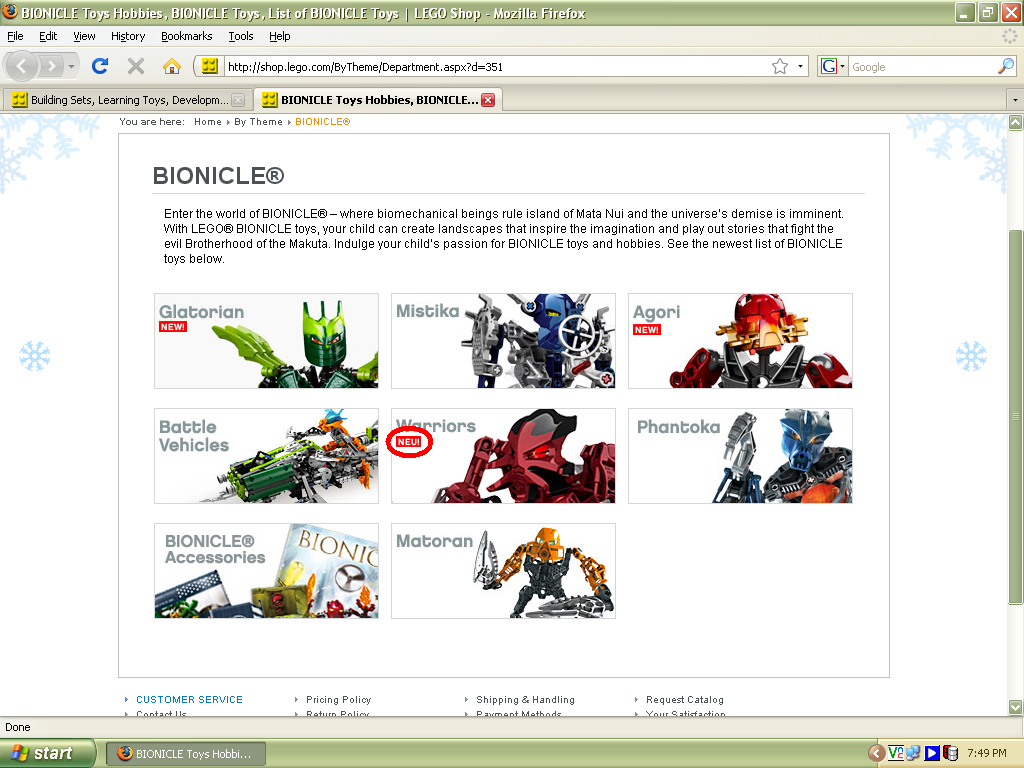
Task: Click the CUSTOMER SERVICE footer link
Action: 189,699
